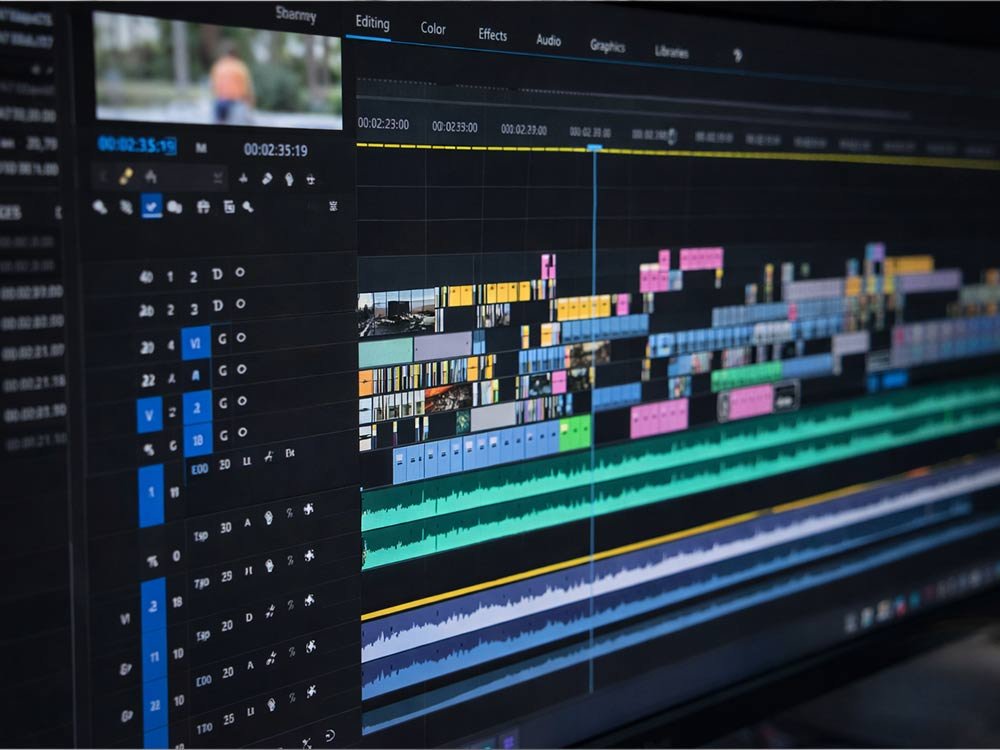Select the green clip before the playhead
The height and width of the screenshot is (750, 1000).
click(x=575, y=433)
